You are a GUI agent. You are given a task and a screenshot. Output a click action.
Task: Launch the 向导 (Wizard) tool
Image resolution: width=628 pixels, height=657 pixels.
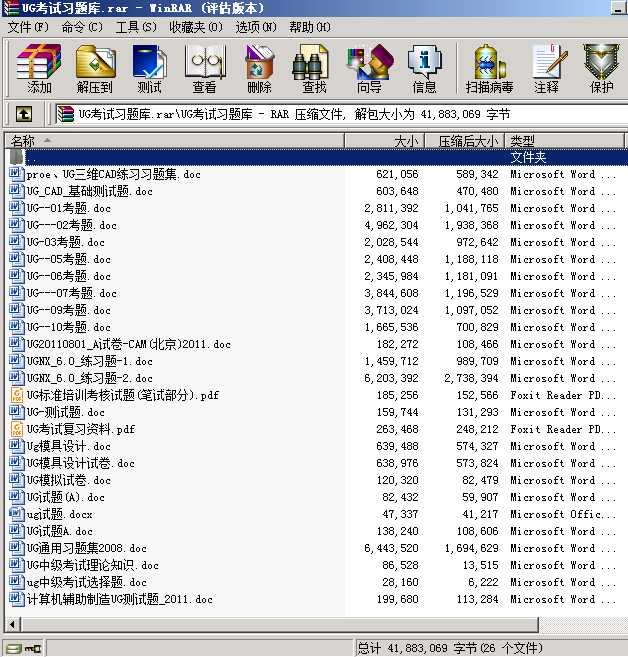point(369,69)
